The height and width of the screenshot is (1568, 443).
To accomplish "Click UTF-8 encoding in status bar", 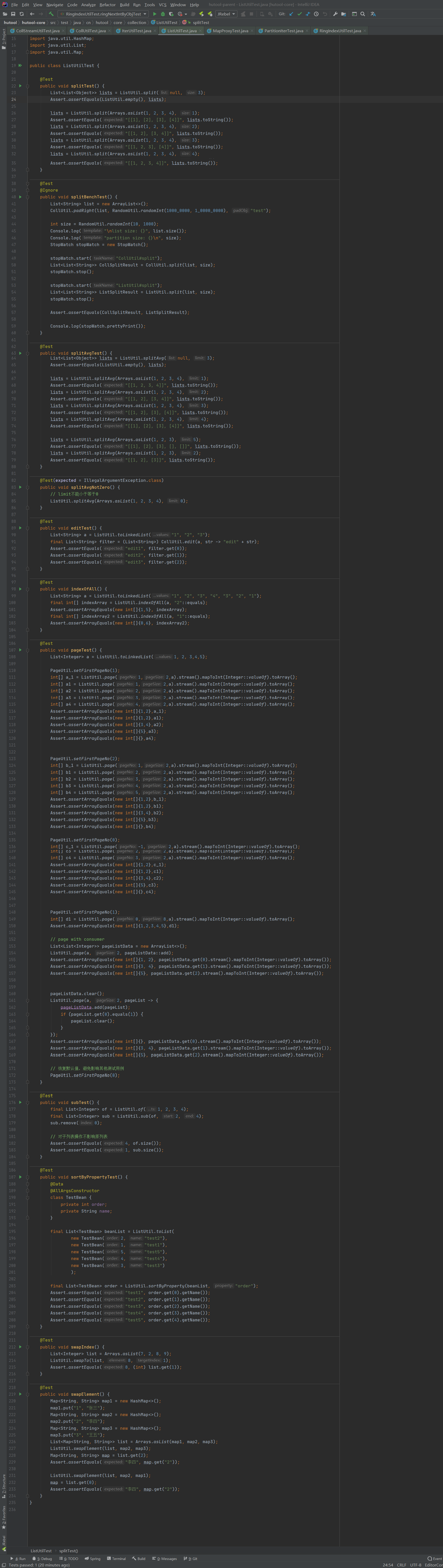I will (x=416, y=1565).
